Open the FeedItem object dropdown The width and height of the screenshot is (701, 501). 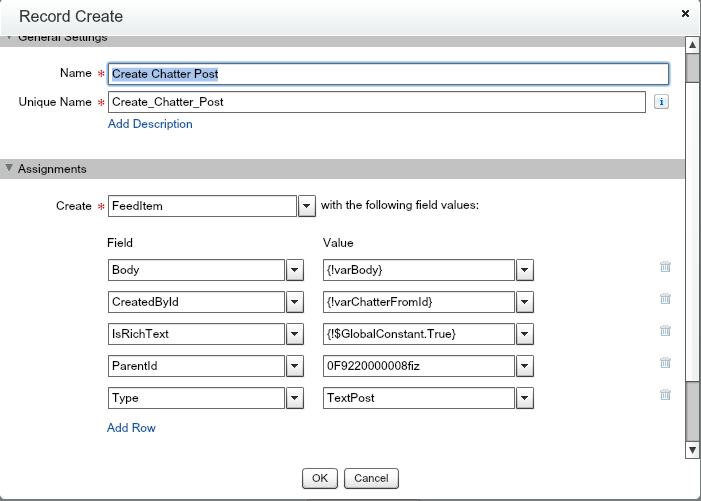(x=307, y=206)
